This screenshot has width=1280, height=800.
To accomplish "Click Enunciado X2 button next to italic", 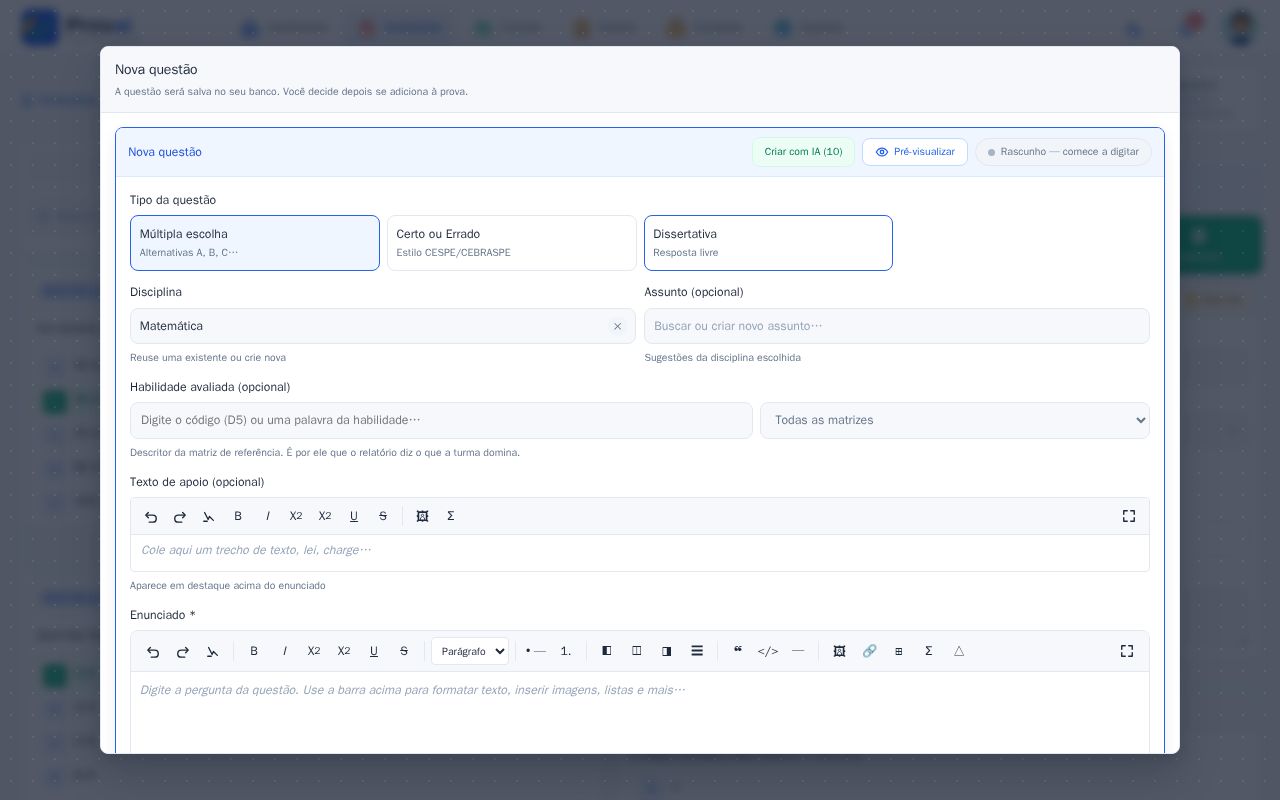I will point(314,651).
